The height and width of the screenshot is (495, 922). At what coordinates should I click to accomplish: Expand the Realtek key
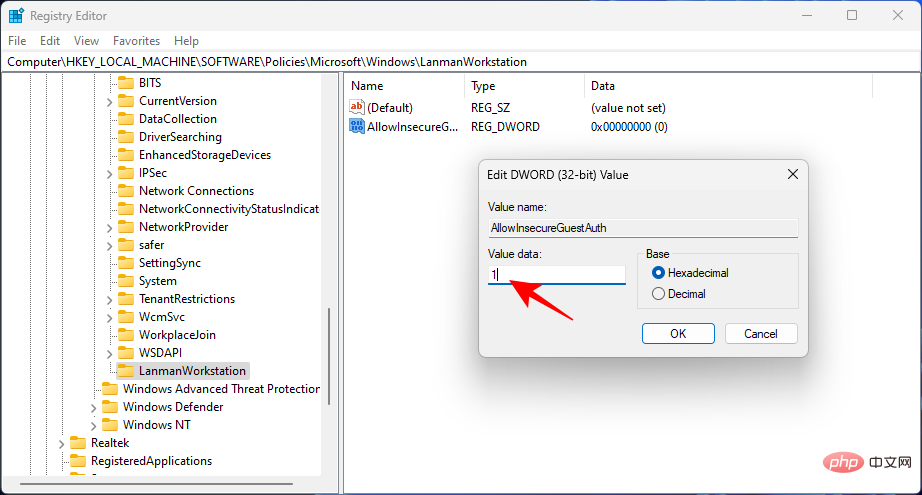61,444
